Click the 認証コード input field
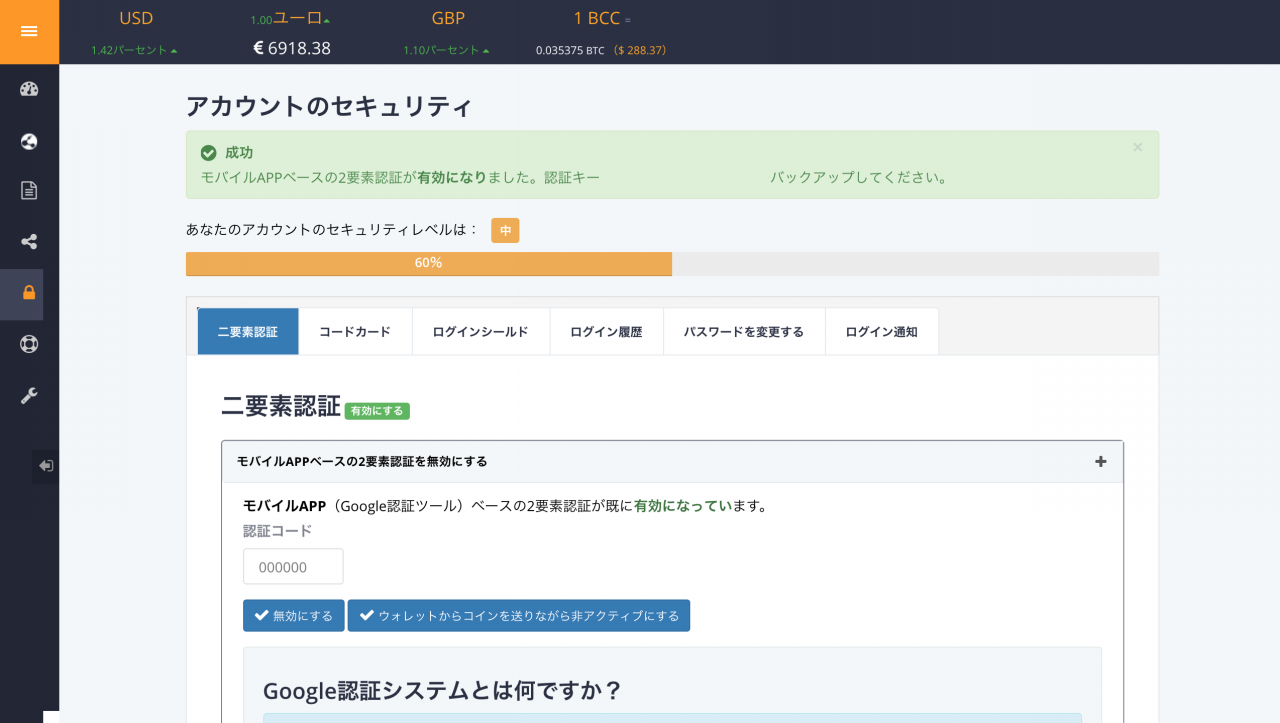1280x723 pixels. (293, 566)
